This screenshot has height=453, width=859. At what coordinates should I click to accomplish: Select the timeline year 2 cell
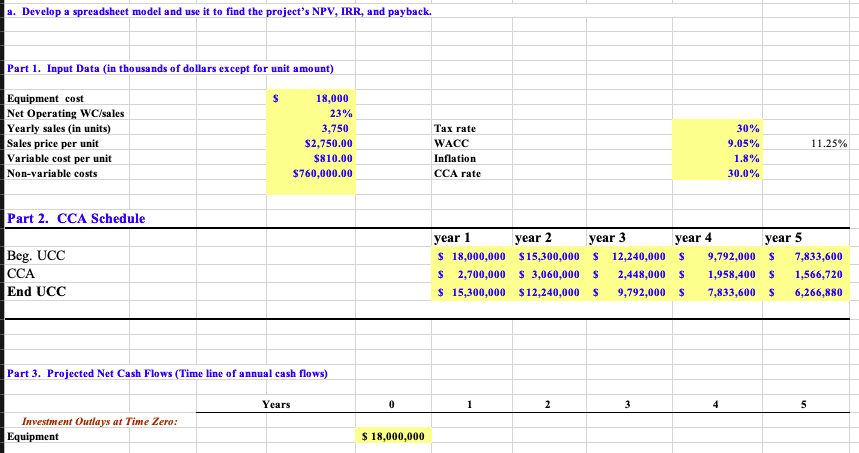click(x=547, y=405)
